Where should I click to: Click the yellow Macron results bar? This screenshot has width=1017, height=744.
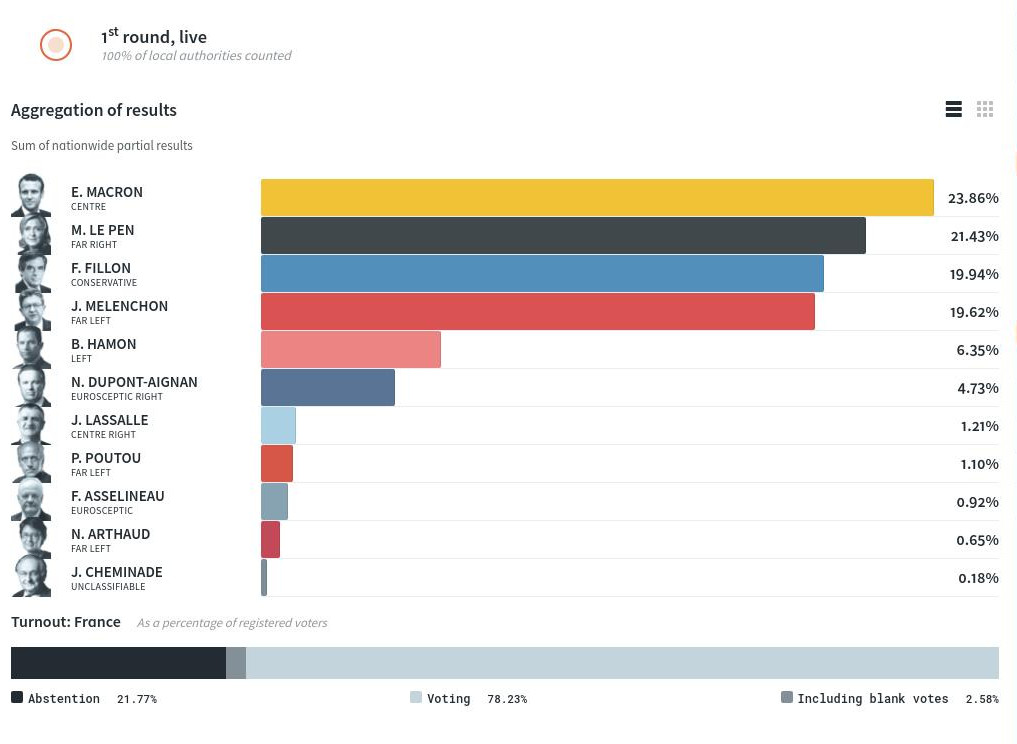pyautogui.click(x=597, y=198)
